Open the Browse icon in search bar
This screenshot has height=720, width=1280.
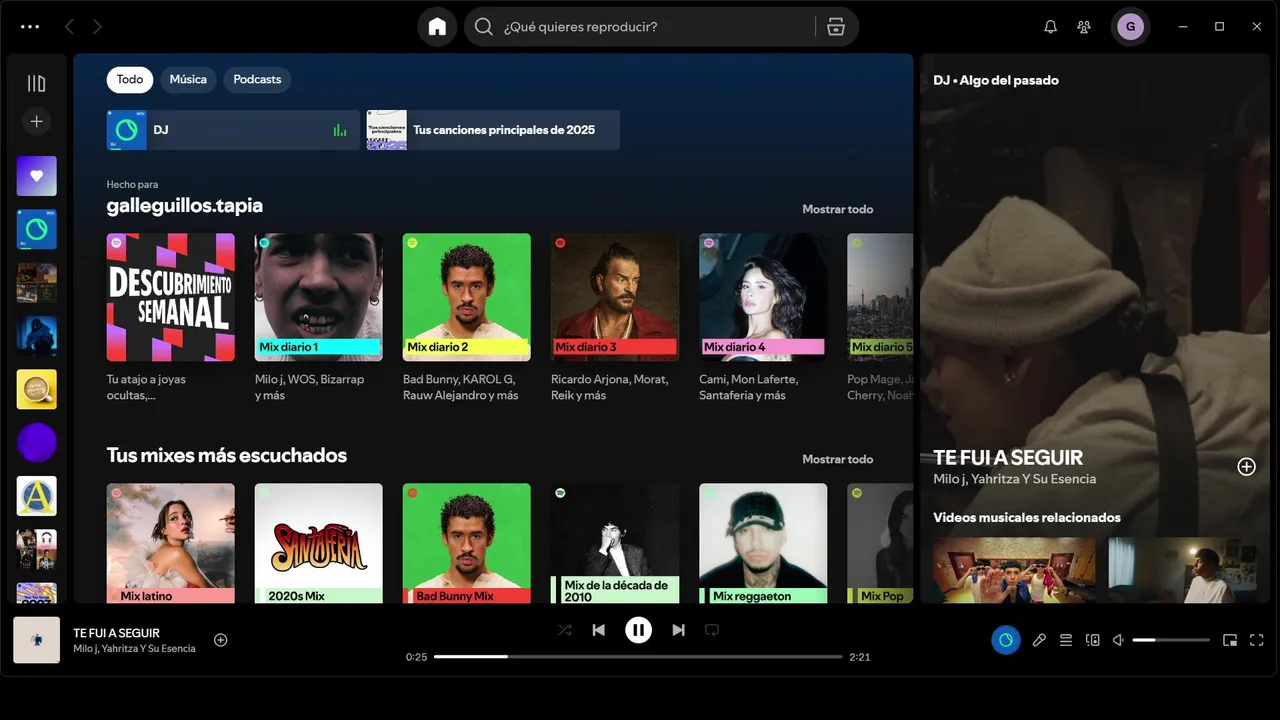coord(836,27)
